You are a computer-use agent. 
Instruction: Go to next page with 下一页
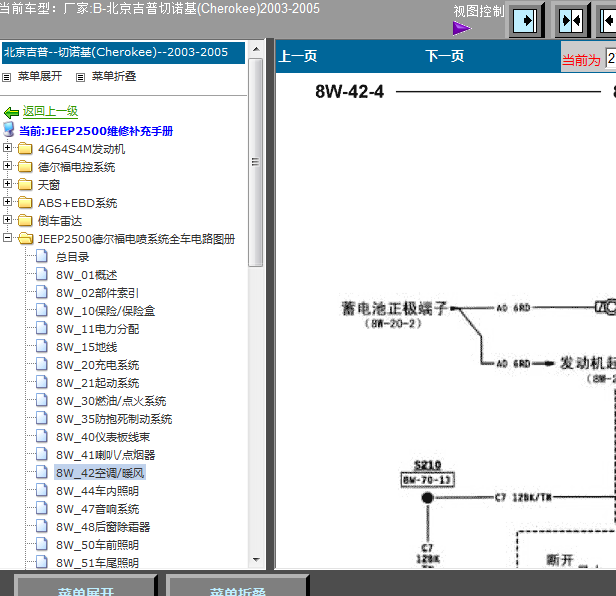coord(444,56)
